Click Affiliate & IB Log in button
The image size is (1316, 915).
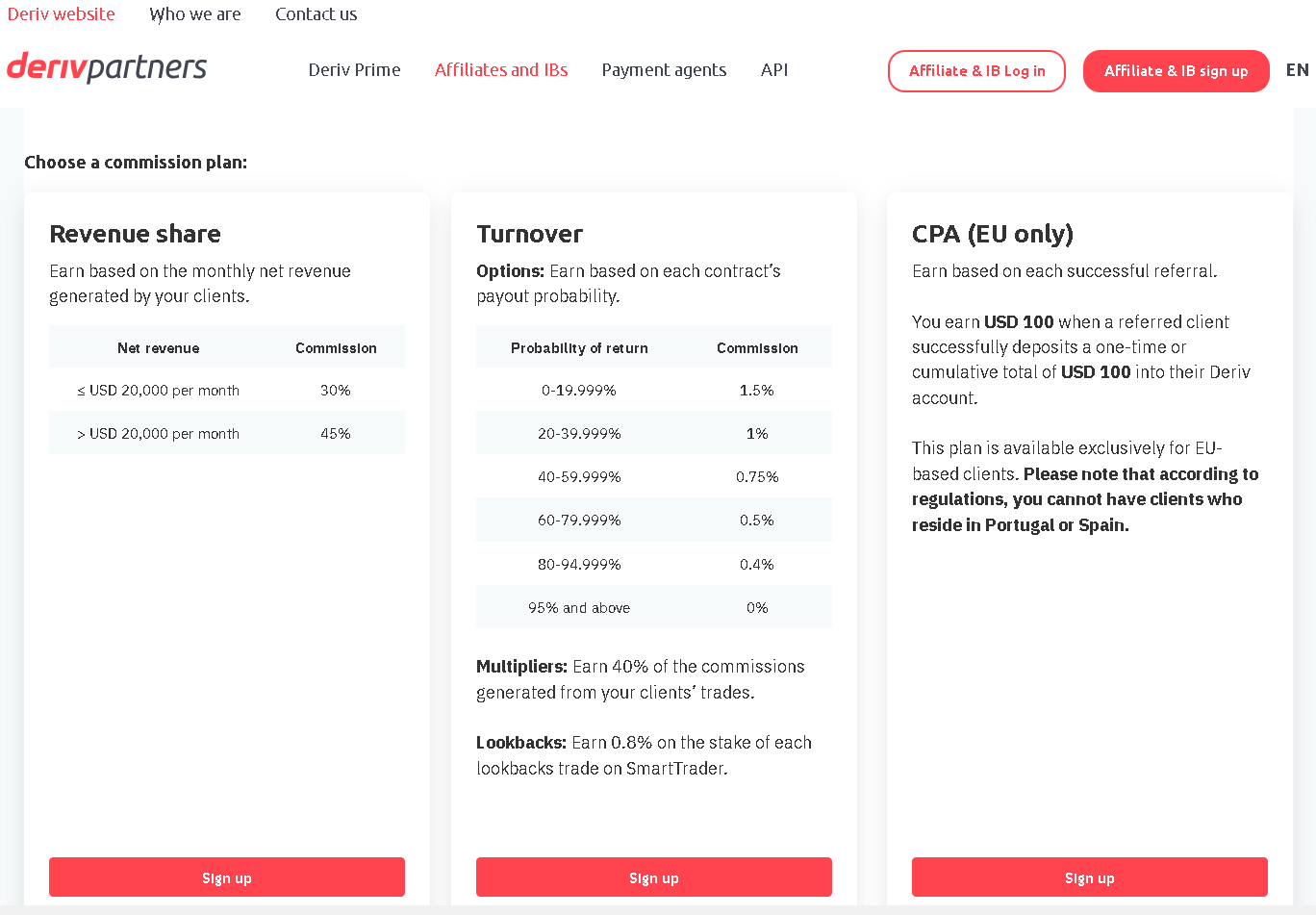976,71
